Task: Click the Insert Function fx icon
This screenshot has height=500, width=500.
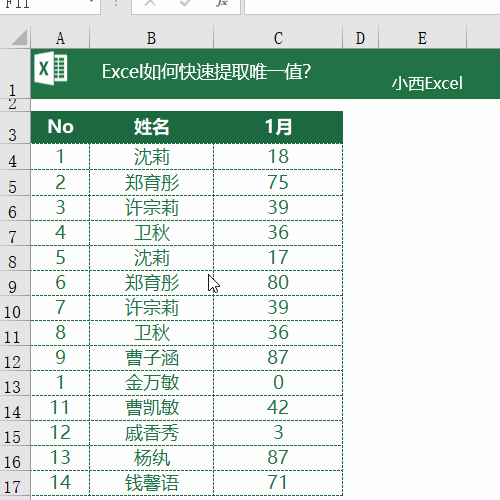Action: pos(221,3)
